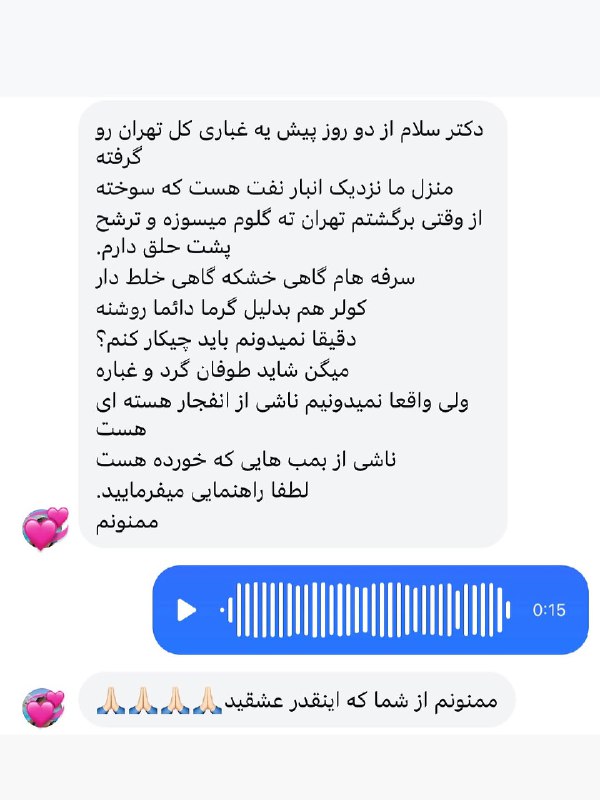Open the hearts avatar beside the thank-you reply
Viewport: 600px width, 800px height.
click(45, 707)
